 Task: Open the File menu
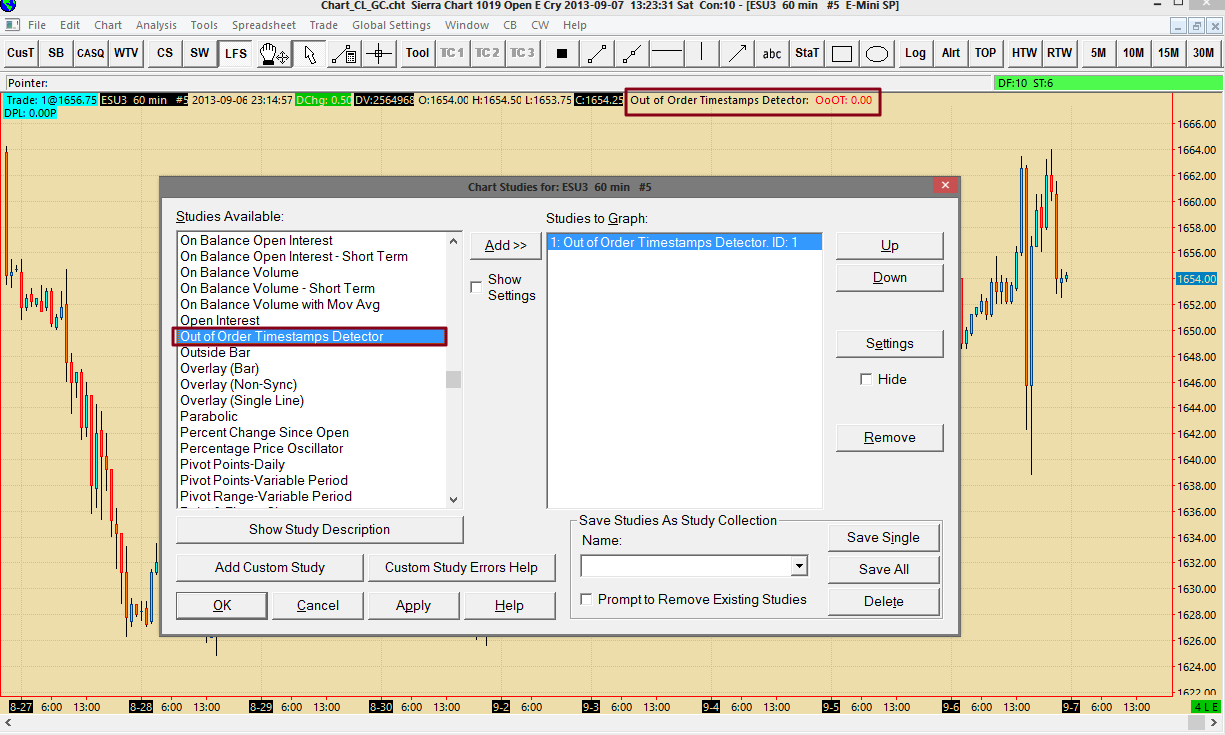click(37, 25)
